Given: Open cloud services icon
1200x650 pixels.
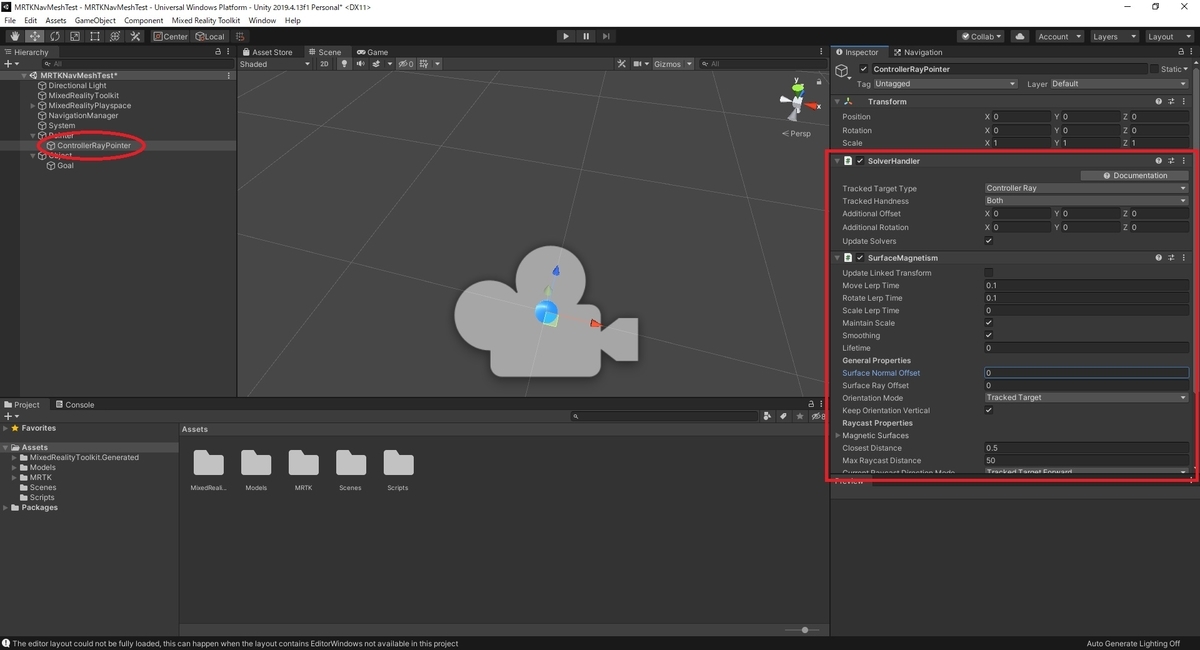Looking at the screenshot, I should point(1020,36).
